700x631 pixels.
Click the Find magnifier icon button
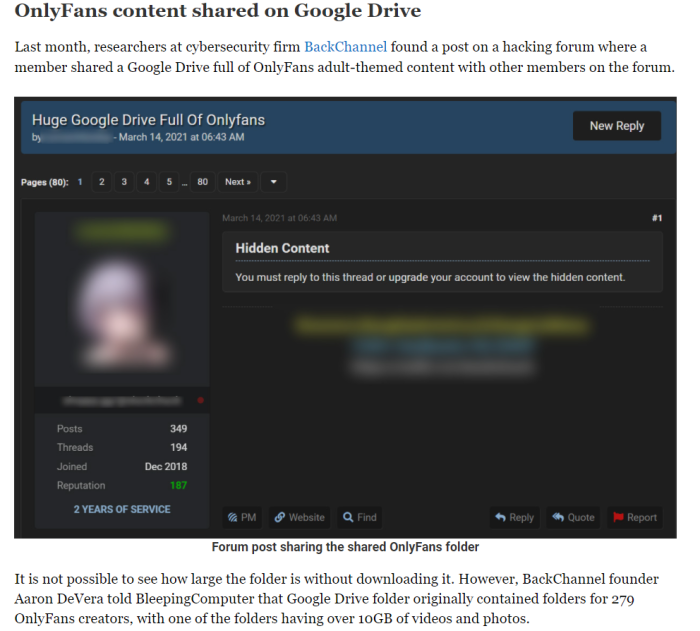coord(360,518)
